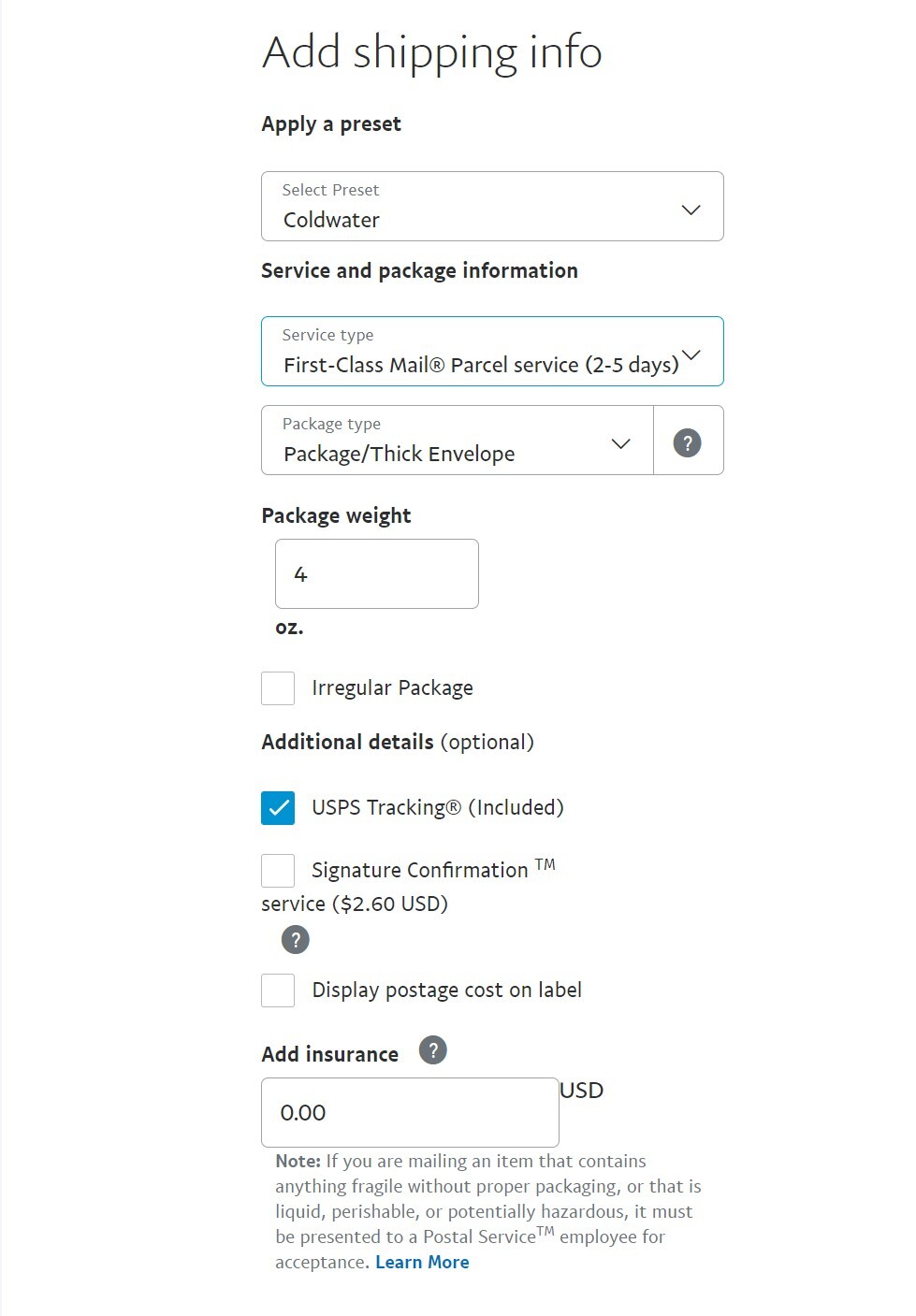Click the Add insurance help icon
This screenshot has width=916, height=1316.
click(x=432, y=1050)
